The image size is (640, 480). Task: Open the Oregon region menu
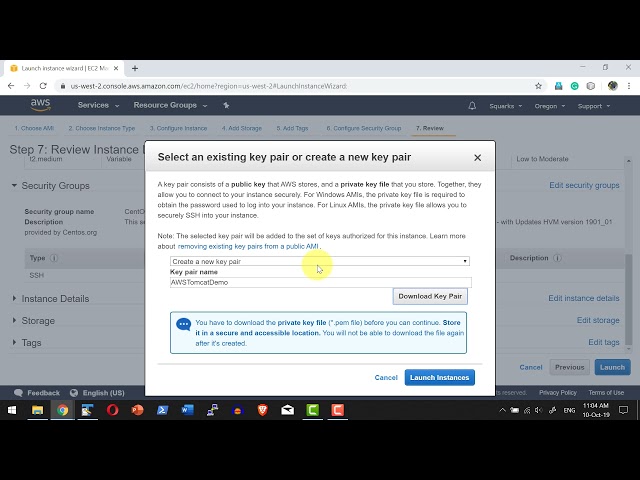549,106
